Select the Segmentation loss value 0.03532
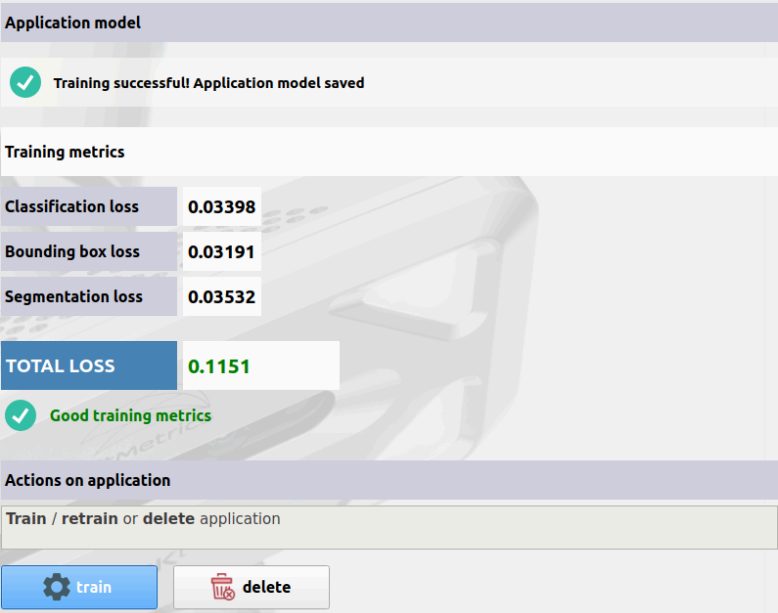Viewport: 778px width, 613px height. click(222, 297)
